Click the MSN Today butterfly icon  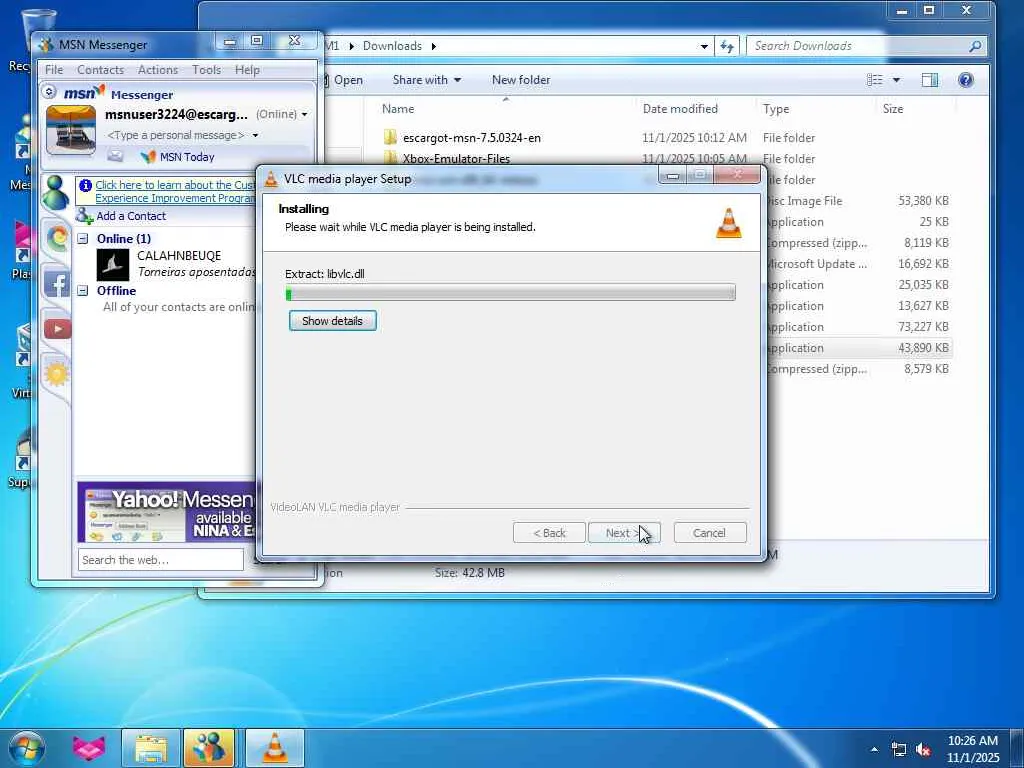[x=148, y=157]
